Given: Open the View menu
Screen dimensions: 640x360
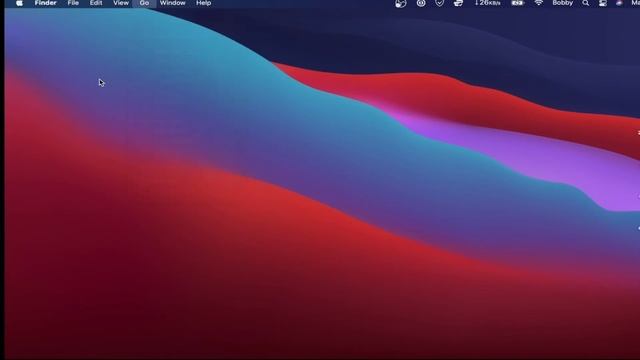Looking at the screenshot, I should 121,3.
